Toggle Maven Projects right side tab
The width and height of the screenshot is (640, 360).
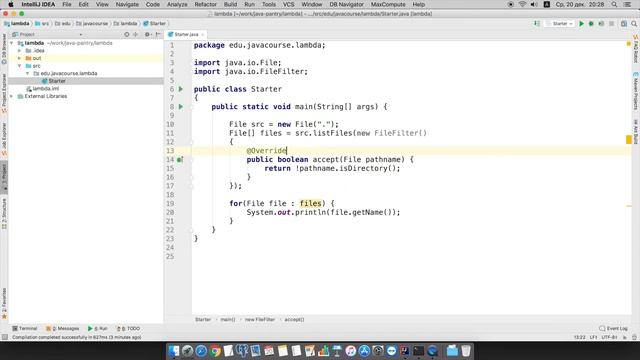(x=636, y=91)
